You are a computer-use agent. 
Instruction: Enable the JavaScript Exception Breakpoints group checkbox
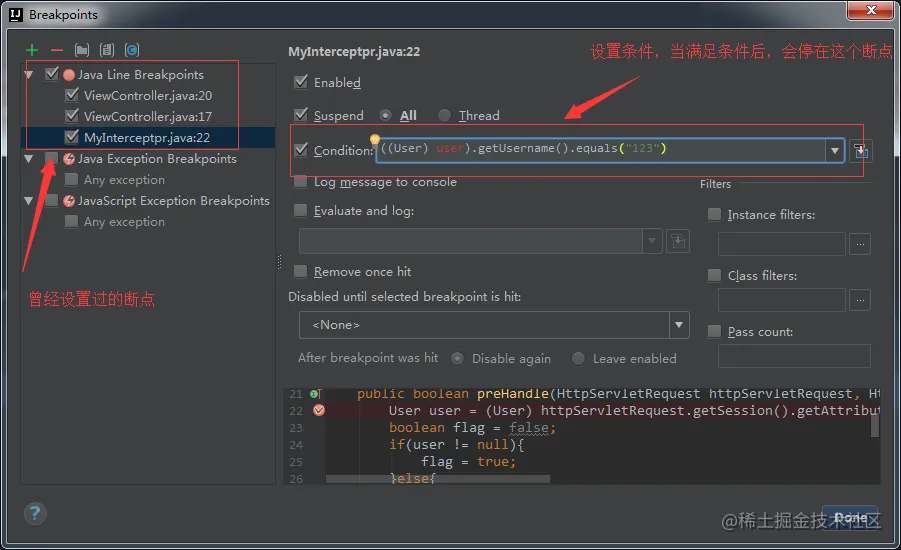(x=52, y=200)
